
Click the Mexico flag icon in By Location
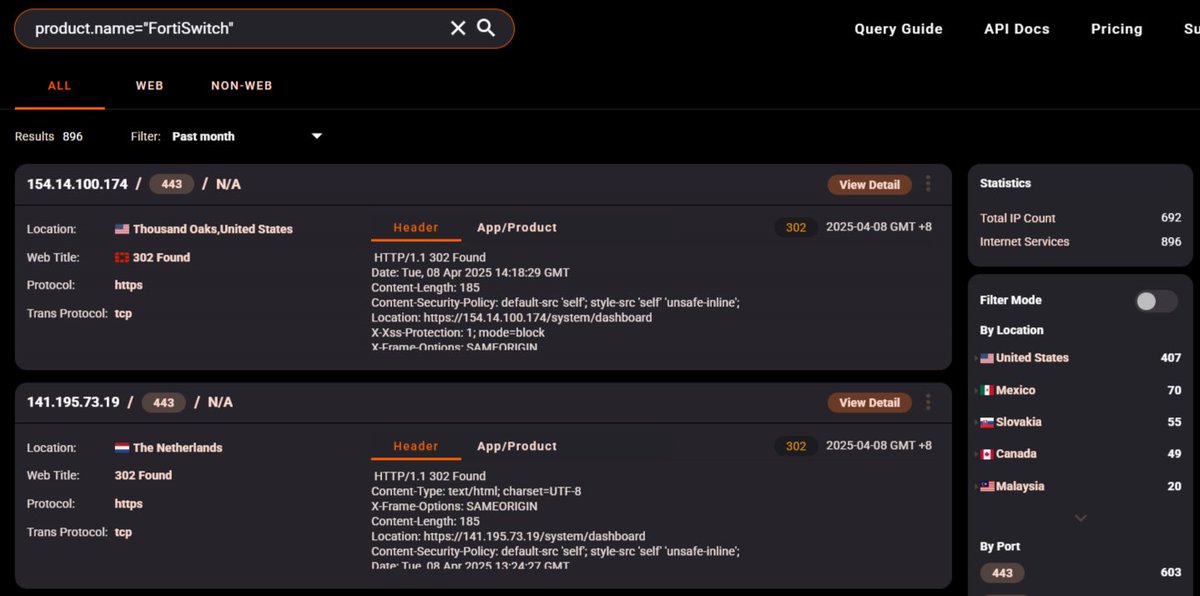[987, 390]
